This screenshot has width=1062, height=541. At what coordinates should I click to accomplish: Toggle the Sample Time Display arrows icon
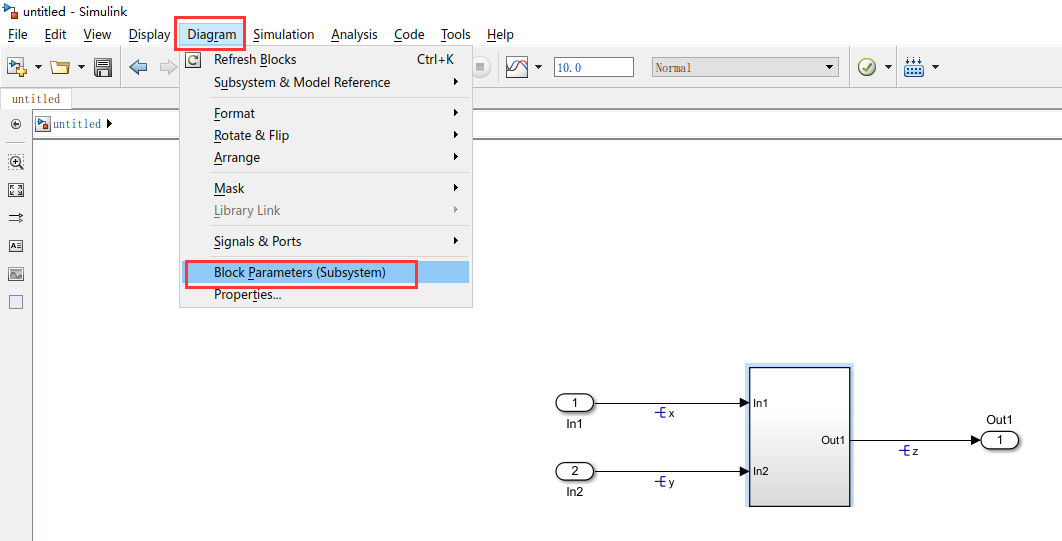pos(16,218)
